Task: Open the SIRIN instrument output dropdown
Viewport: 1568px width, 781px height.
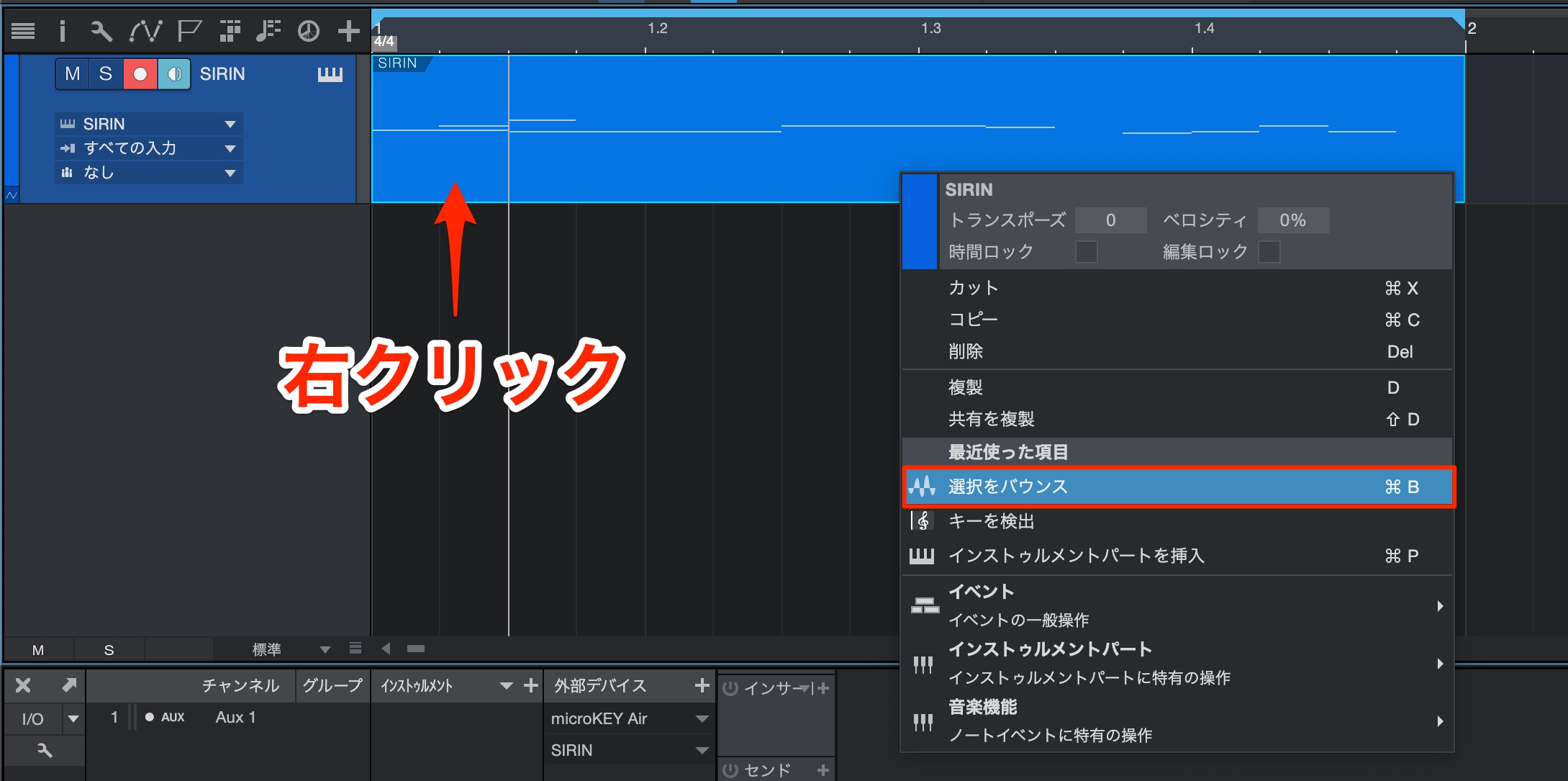Action: [149, 124]
